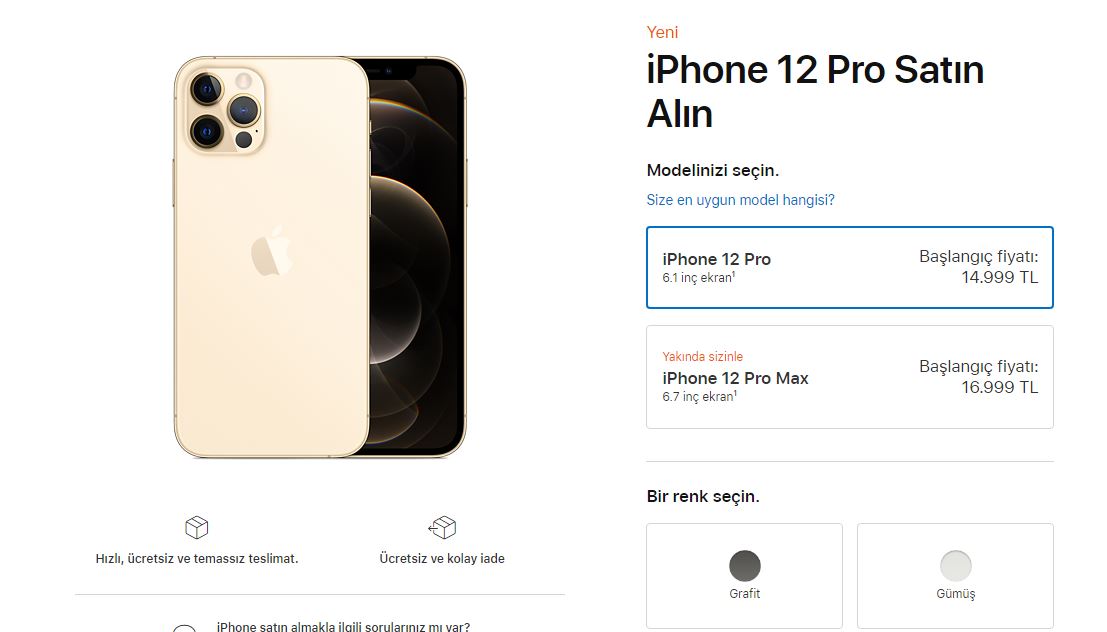Viewport: 1107px width, 632px height.
Task: Click the 'iPhone 12 Pro Satın Alın' heading
Action: coord(815,92)
